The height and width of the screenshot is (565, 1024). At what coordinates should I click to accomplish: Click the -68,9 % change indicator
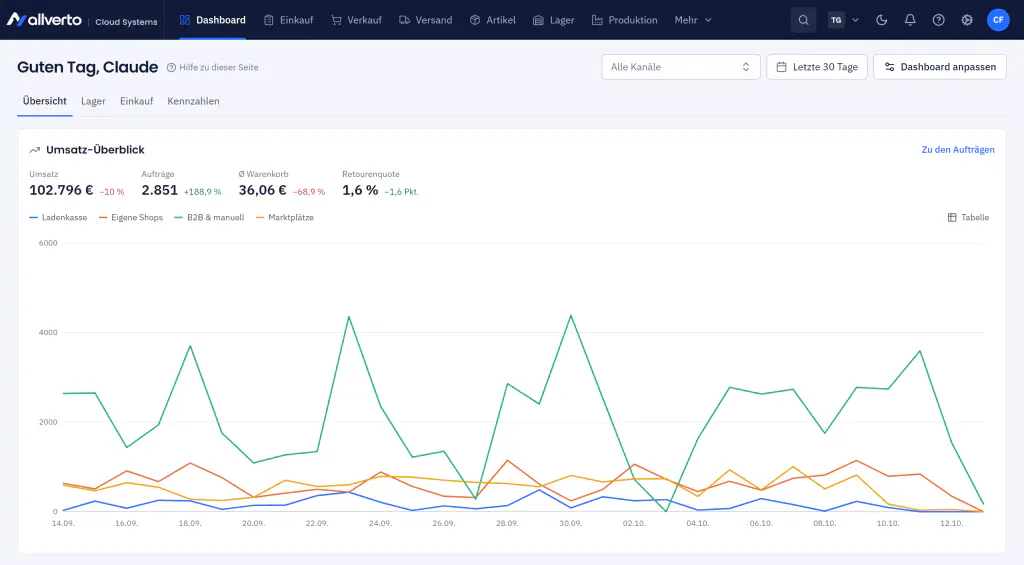(309, 192)
